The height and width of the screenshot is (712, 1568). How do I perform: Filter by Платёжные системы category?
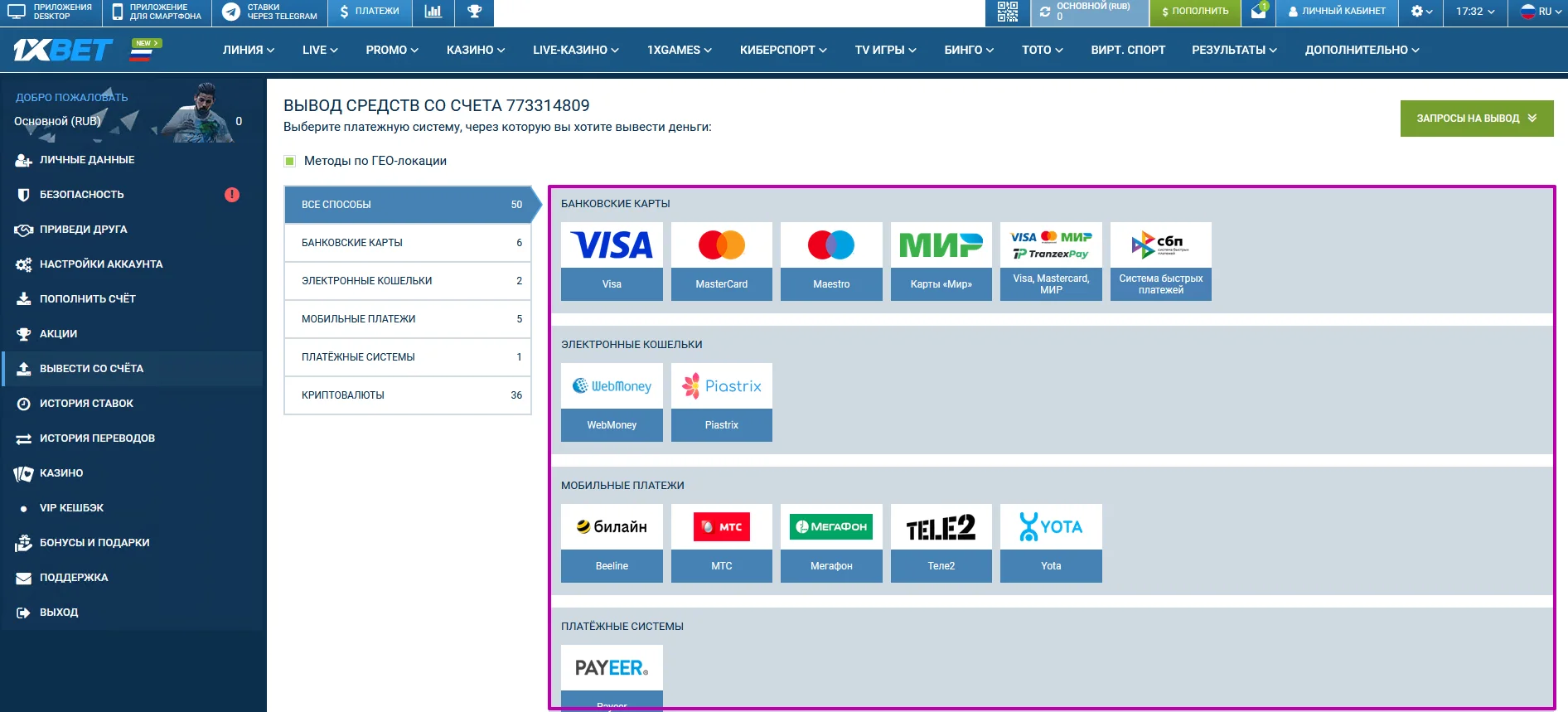[x=408, y=357]
